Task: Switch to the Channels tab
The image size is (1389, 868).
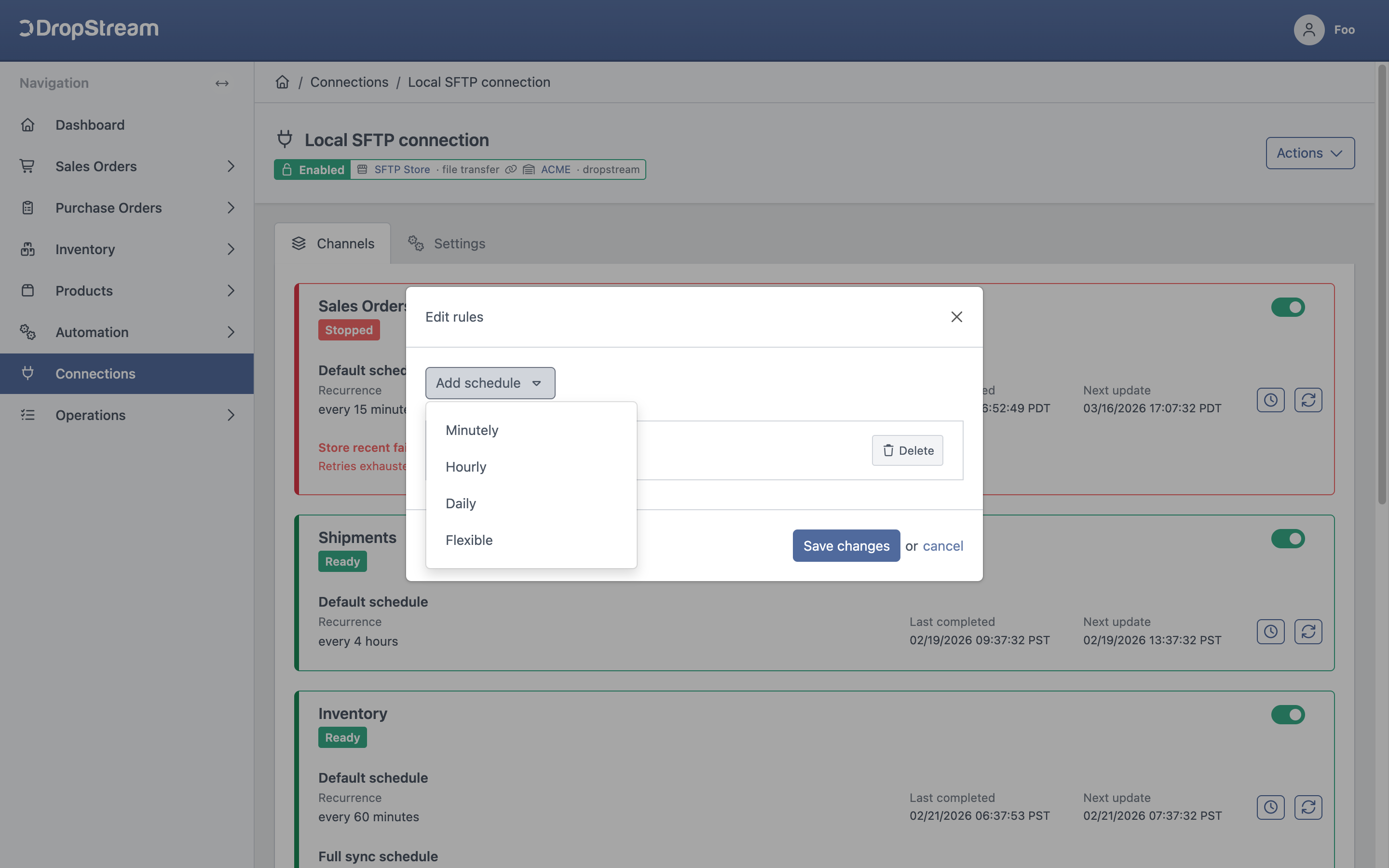Action: coord(333,244)
